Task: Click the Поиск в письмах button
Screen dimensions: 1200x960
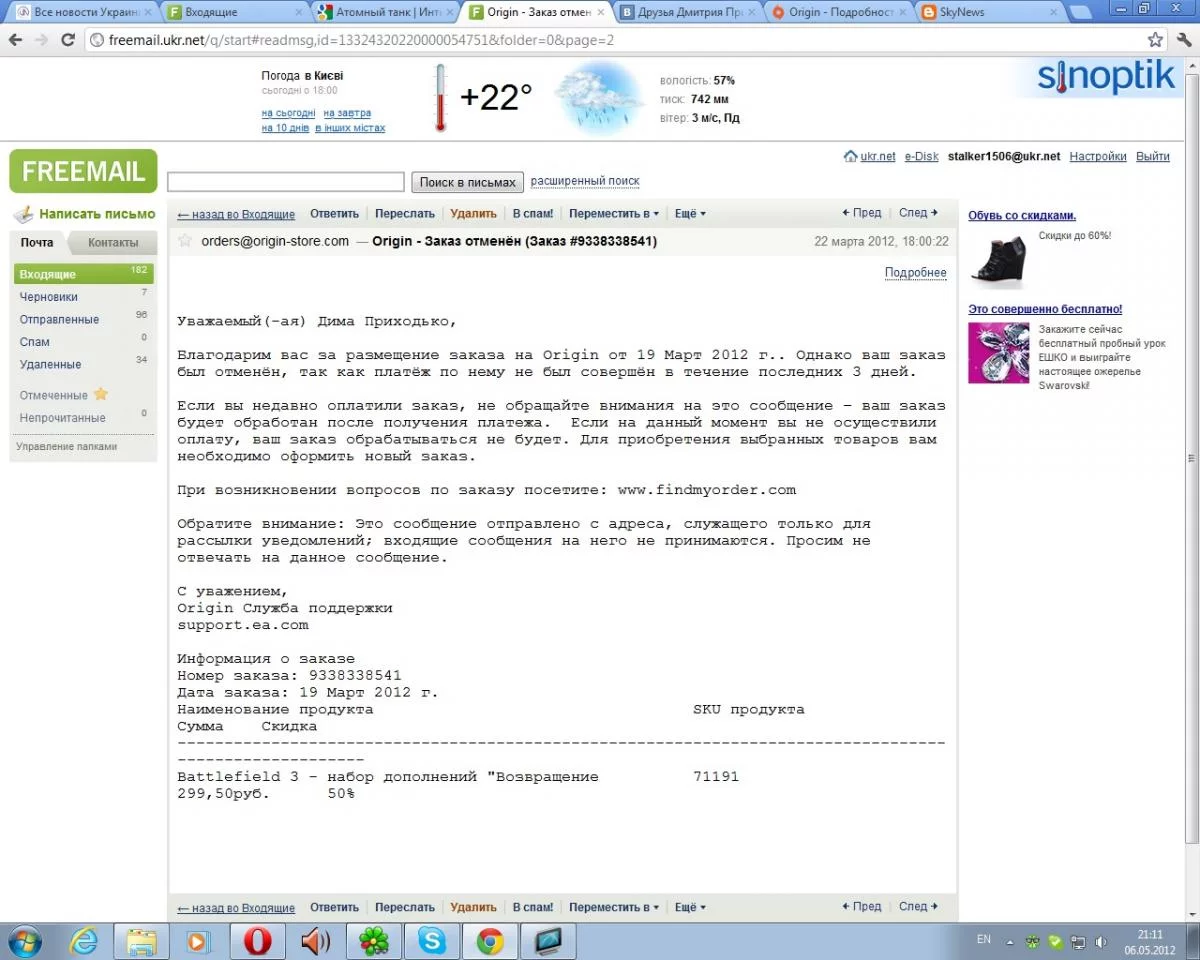Action: coord(467,182)
